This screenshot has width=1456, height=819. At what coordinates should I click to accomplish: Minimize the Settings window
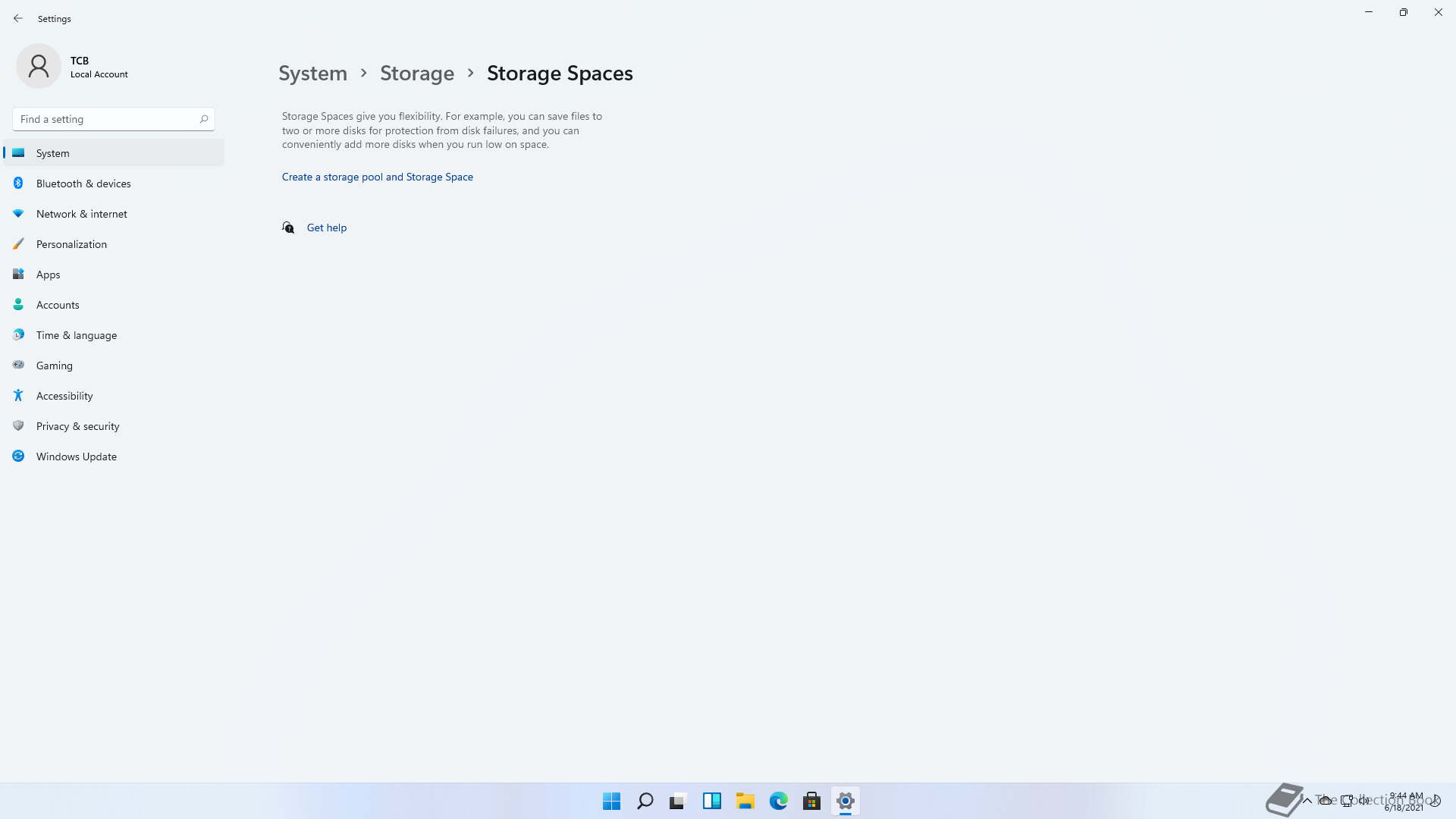pyautogui.click(x=1369, y=12)
